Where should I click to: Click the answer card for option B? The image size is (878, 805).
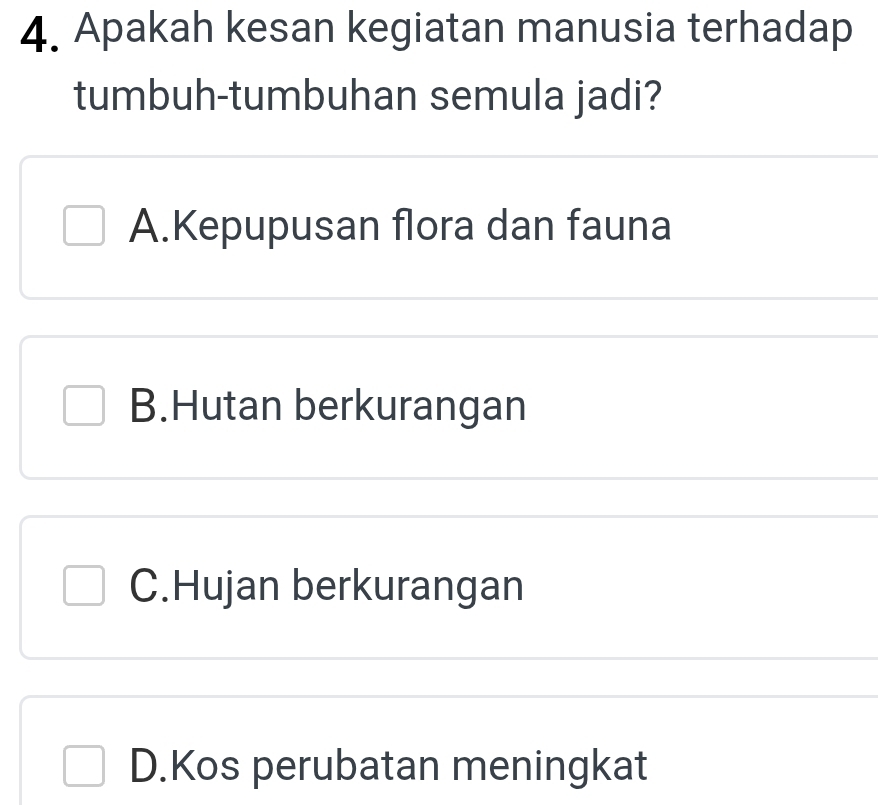pos(440,407)
